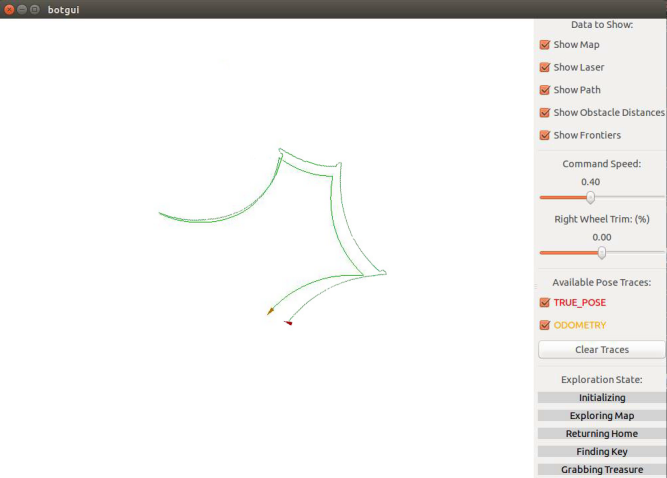Click the Finding Key state bar
667x478 pixels.
coord(602,452)
